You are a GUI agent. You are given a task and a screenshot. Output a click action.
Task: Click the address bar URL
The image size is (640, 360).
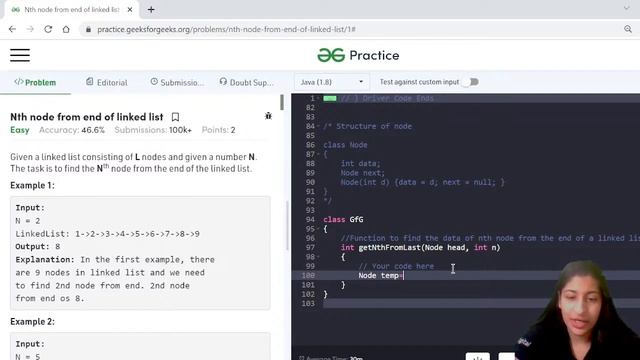227,29
